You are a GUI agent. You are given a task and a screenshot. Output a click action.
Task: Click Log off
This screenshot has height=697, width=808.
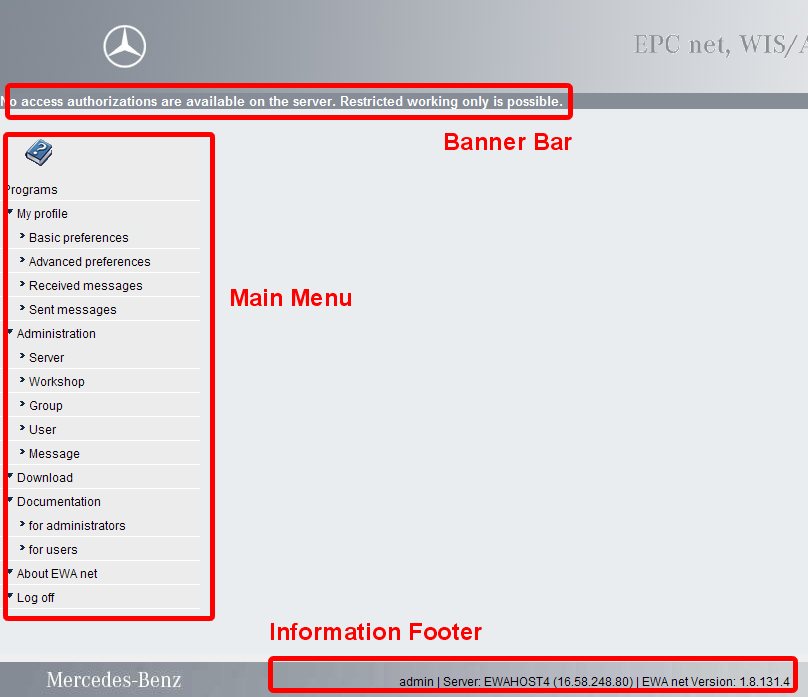36,598
